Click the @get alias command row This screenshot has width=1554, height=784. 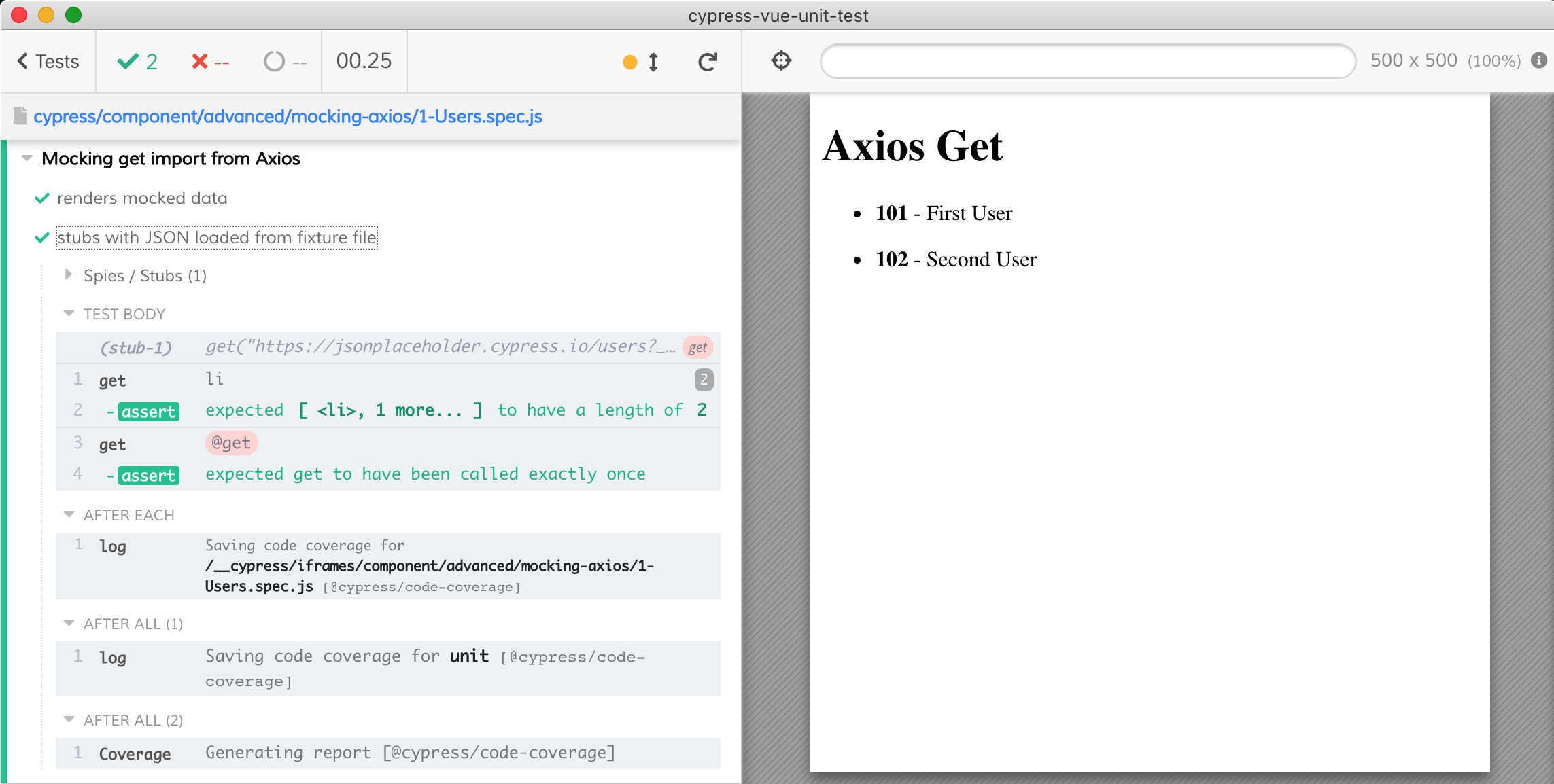[x=388, y=444]
